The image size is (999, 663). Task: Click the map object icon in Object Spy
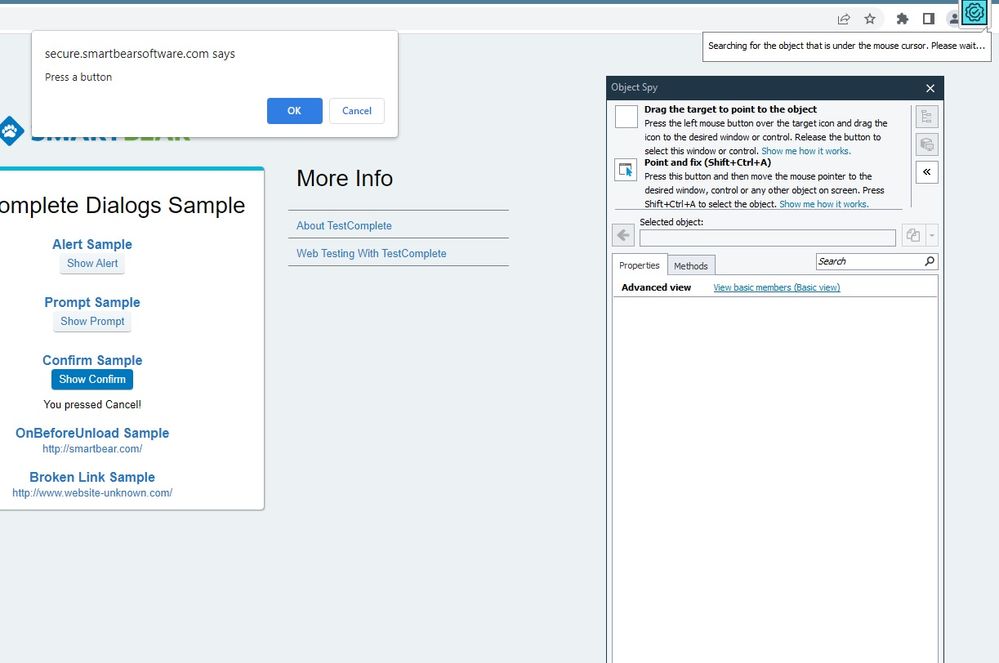coord(926,145)
